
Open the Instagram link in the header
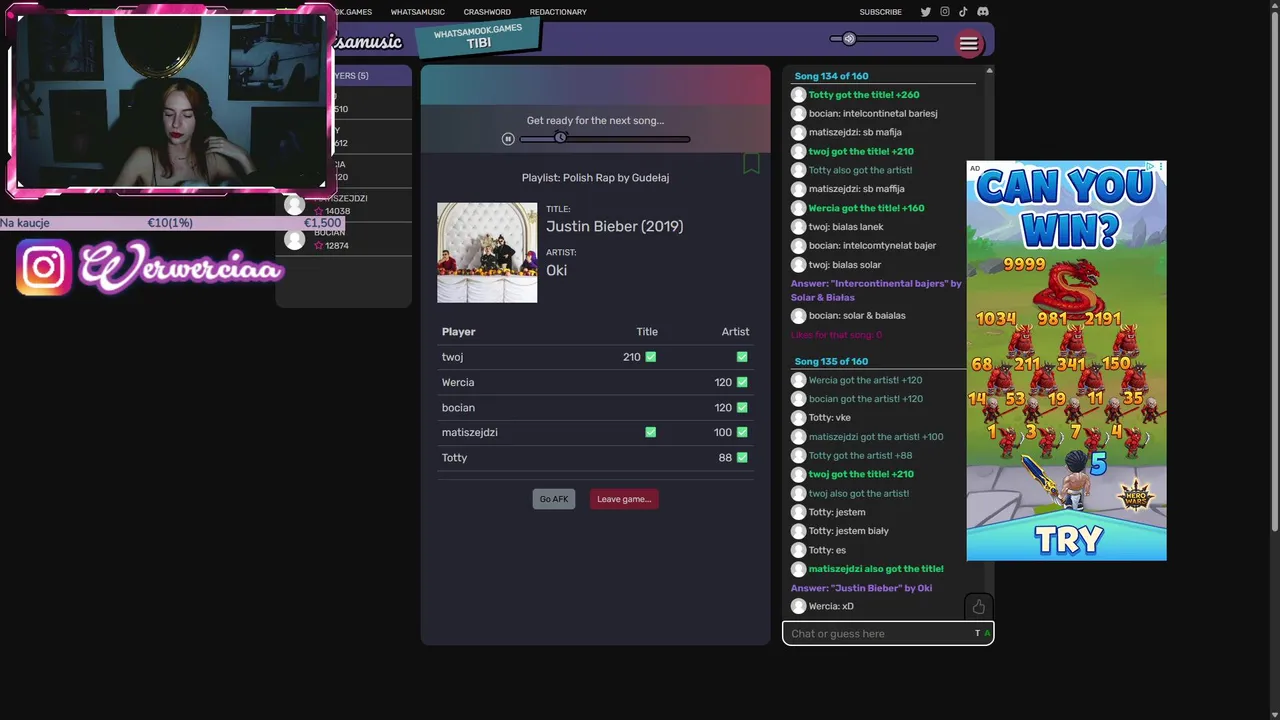click(945, 12)
